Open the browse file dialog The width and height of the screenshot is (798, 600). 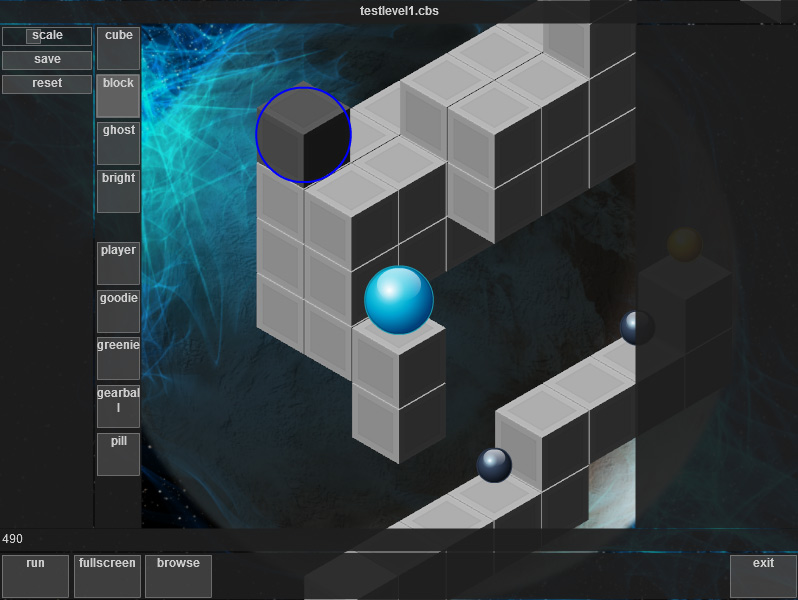click(x=178, y=575)
